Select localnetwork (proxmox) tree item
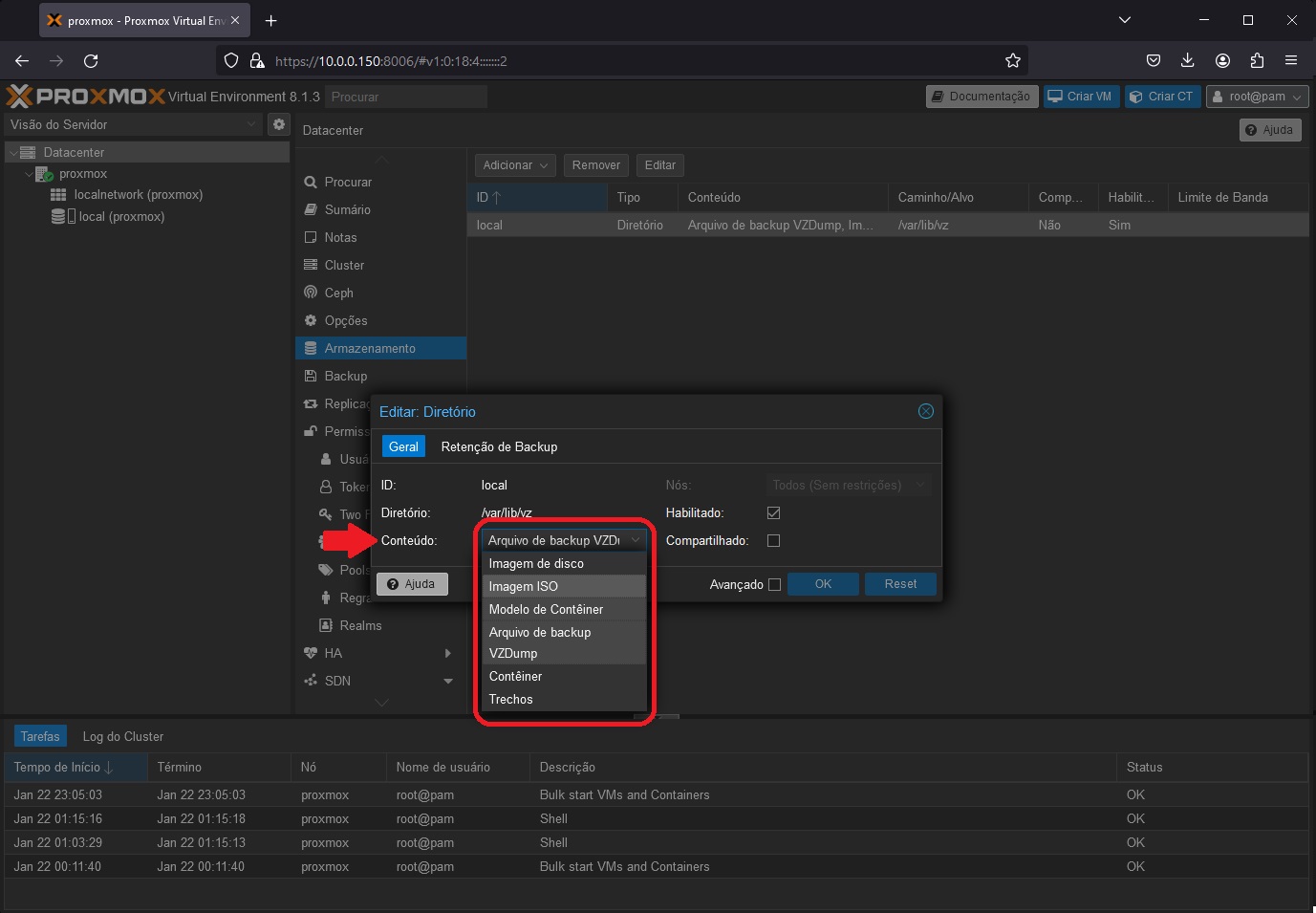Screen dimensions: 1316x913 138,194
